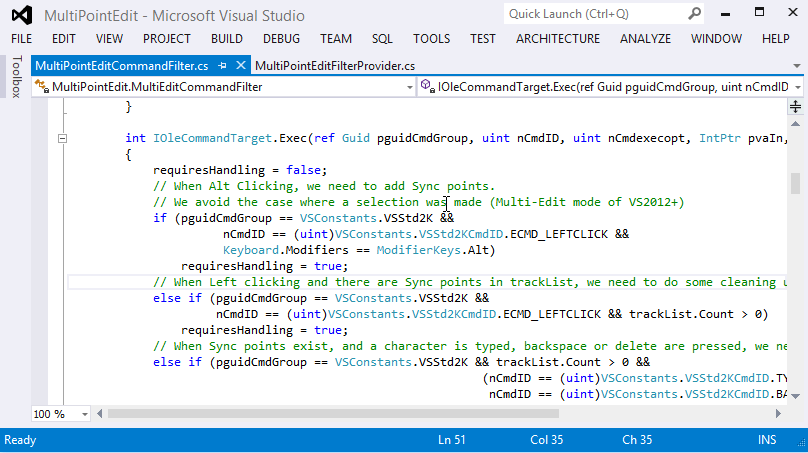Open the IOleCommandTarget.Exec member dropdown
This screenshot has height=453, width=808.
pyautogui.click(x=797, y=87)
